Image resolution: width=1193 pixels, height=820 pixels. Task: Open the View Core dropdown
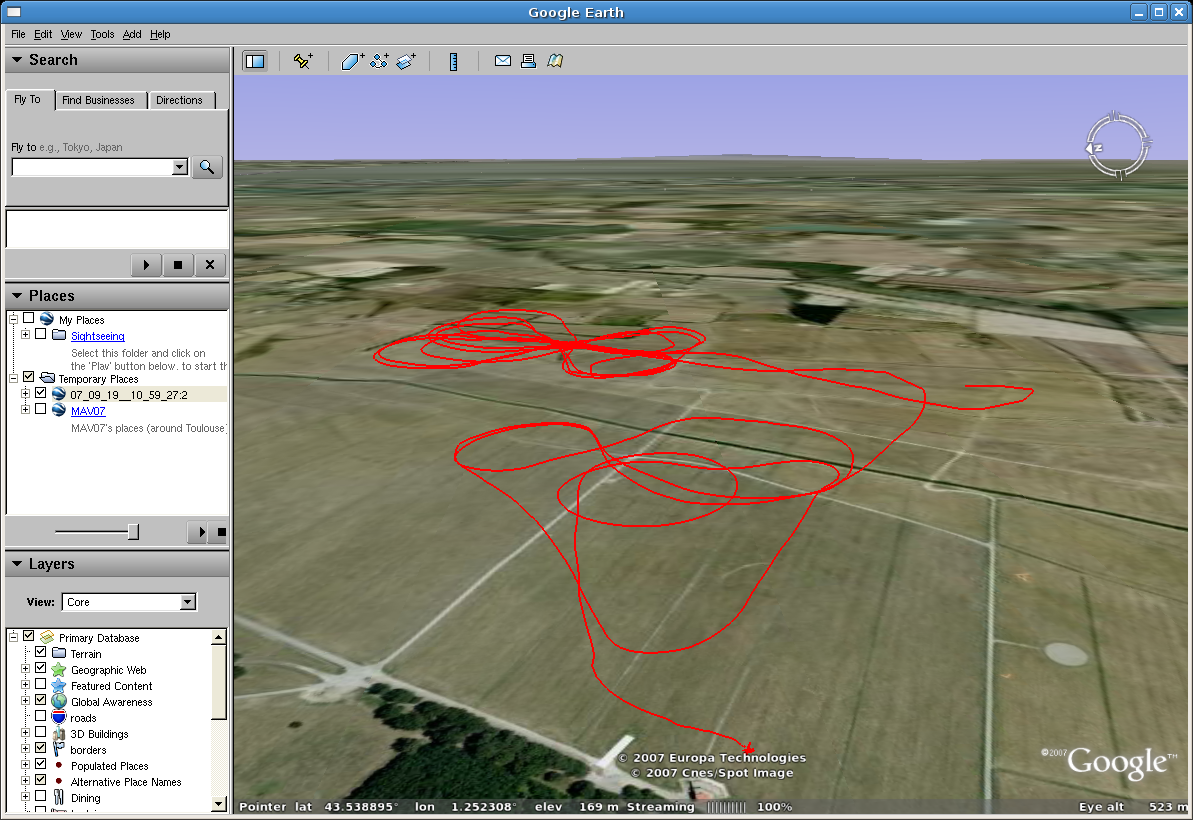click(187, 602)
